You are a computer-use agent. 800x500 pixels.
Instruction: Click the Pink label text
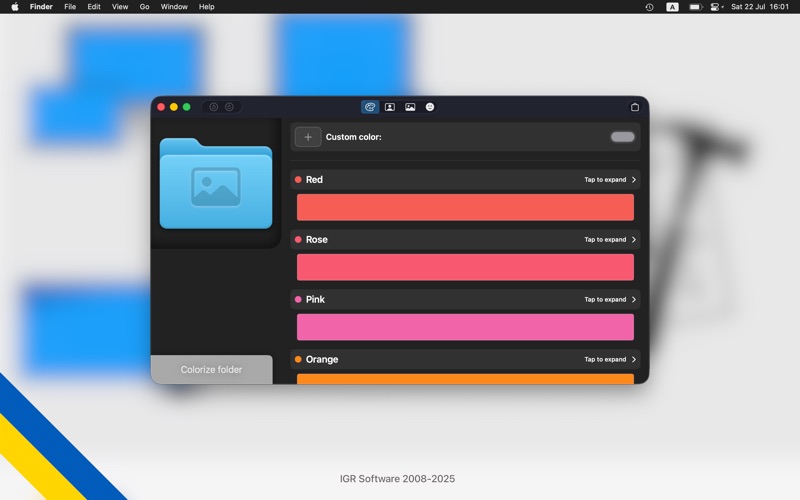tap(315, 299)
